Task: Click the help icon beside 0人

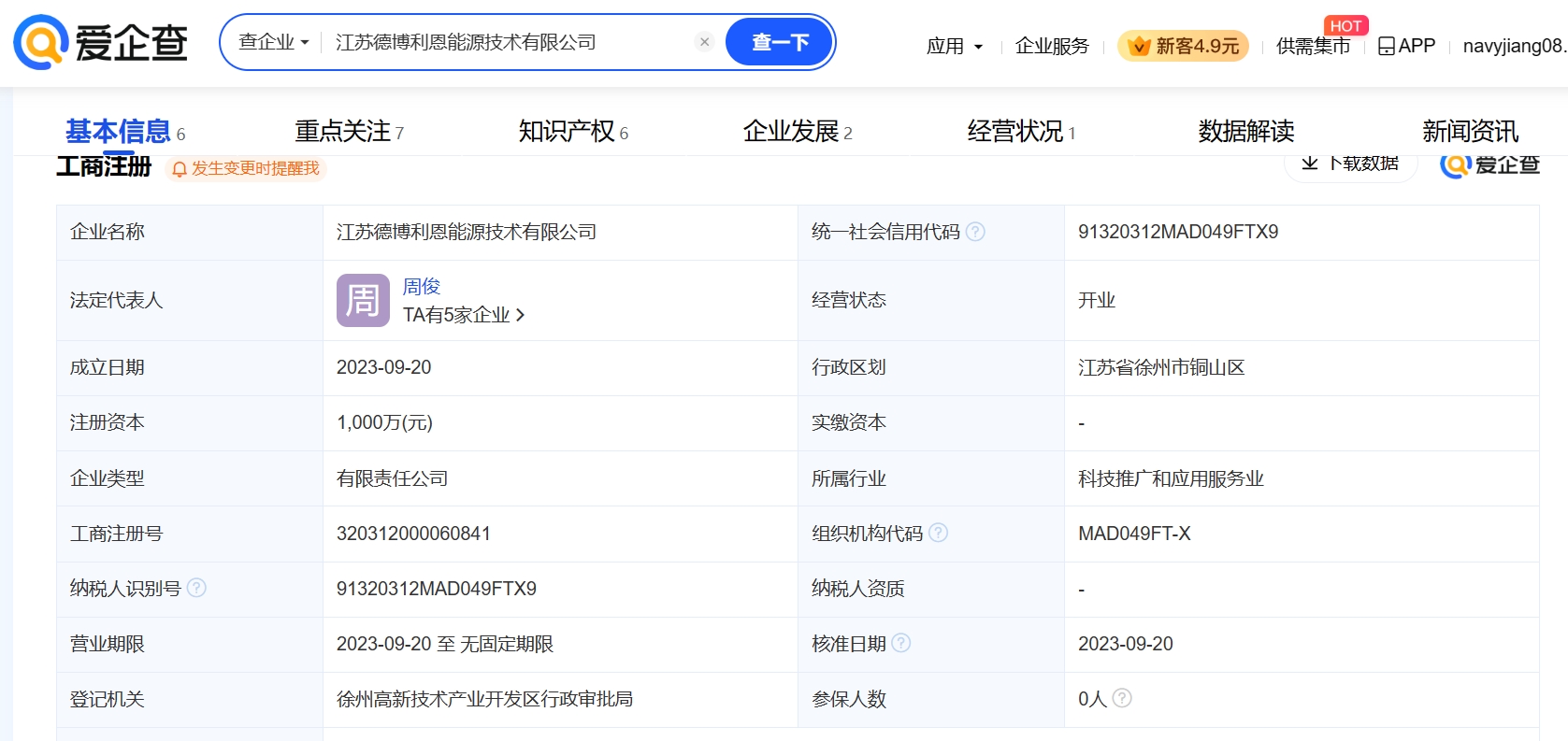Action: (x=1123, y=698)
